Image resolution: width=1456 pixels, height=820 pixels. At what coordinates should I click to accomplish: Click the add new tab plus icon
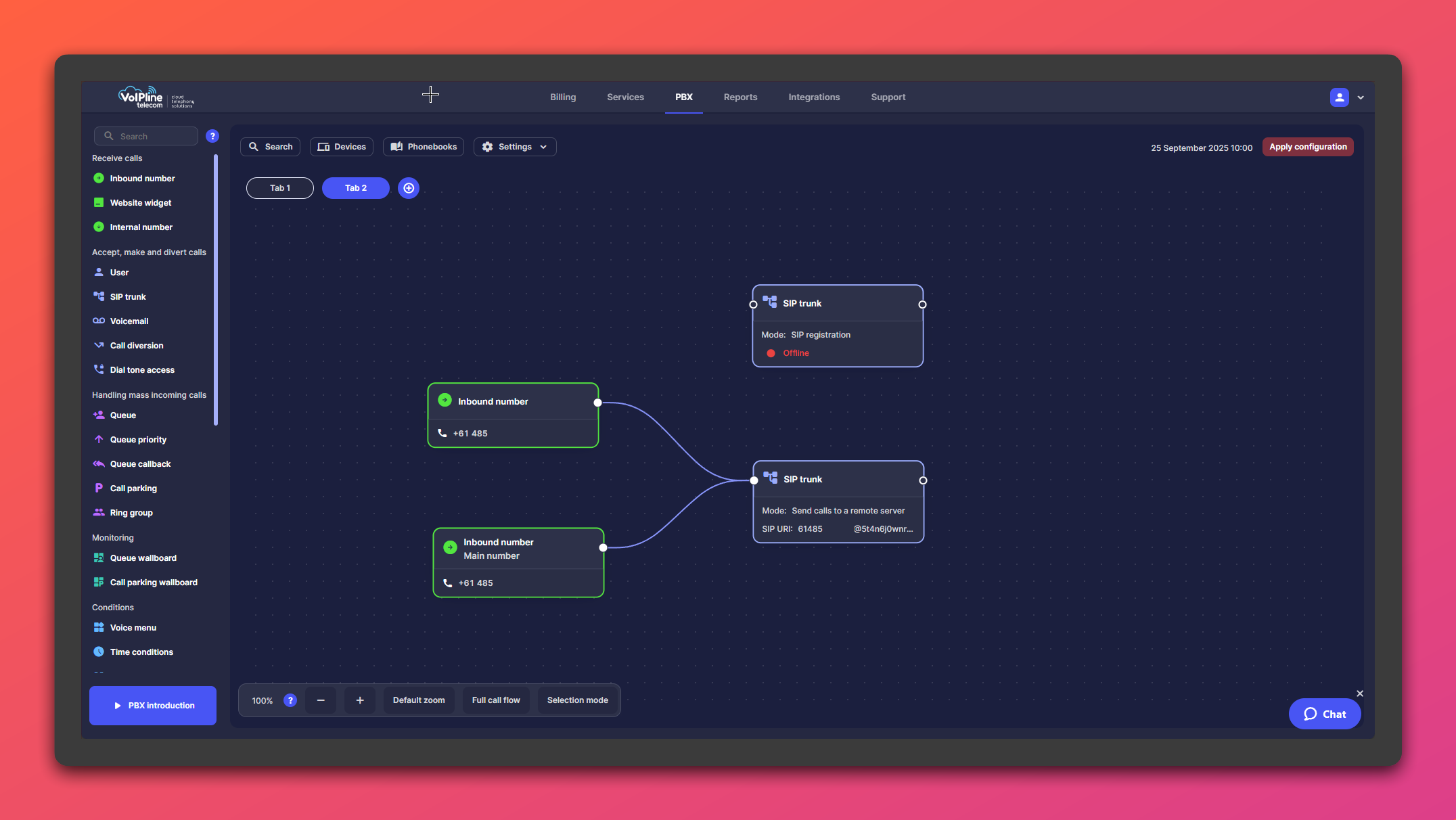point(409,188)
